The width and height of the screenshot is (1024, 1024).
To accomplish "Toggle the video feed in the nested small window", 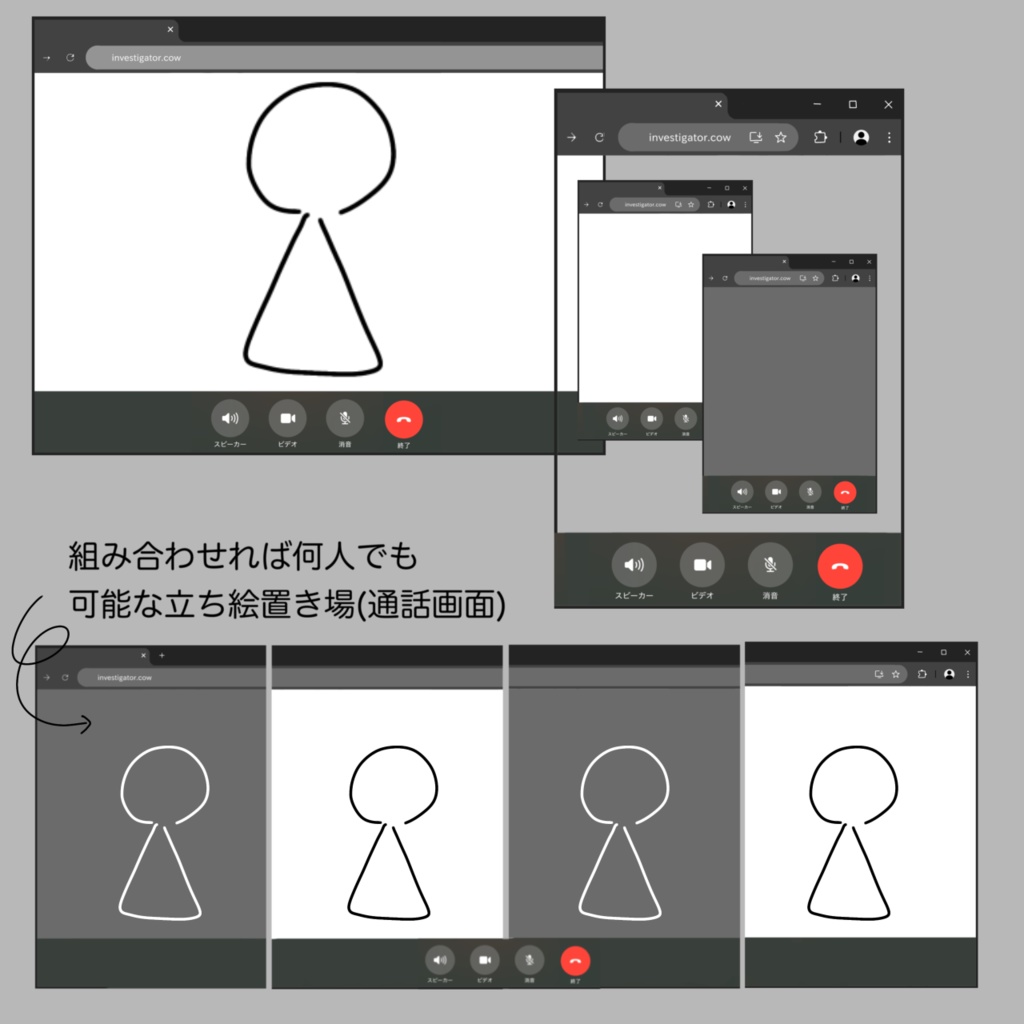I will coord(651,420).
